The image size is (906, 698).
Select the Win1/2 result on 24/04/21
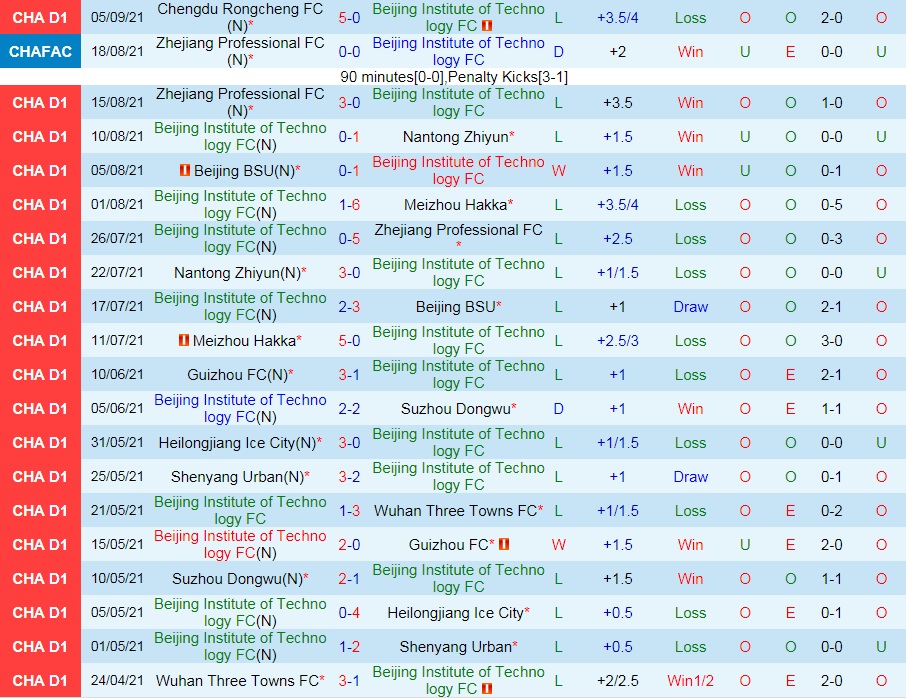[x=690, y=681]
